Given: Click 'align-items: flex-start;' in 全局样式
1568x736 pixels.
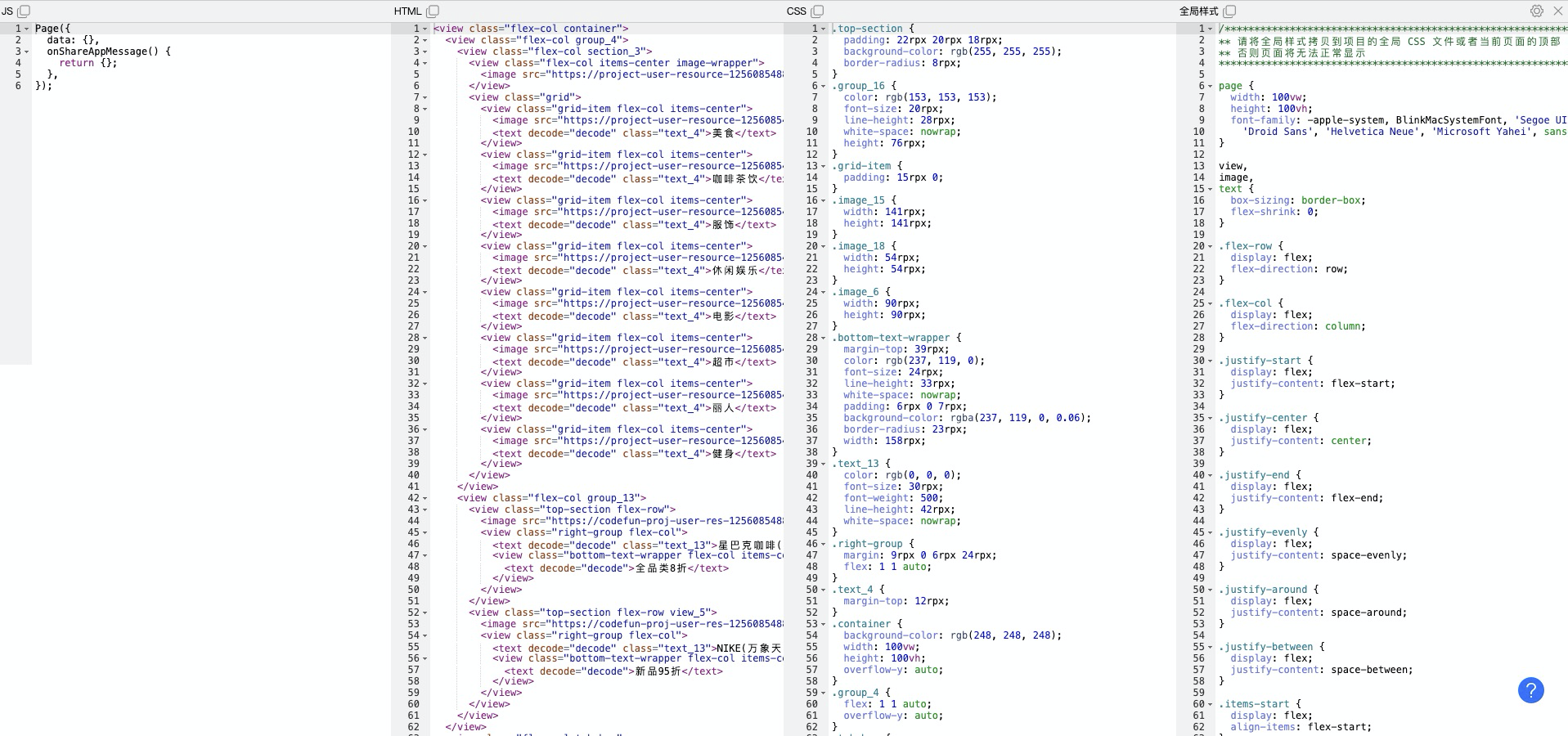Looking at the screenshot, I should pos(1301,727).
